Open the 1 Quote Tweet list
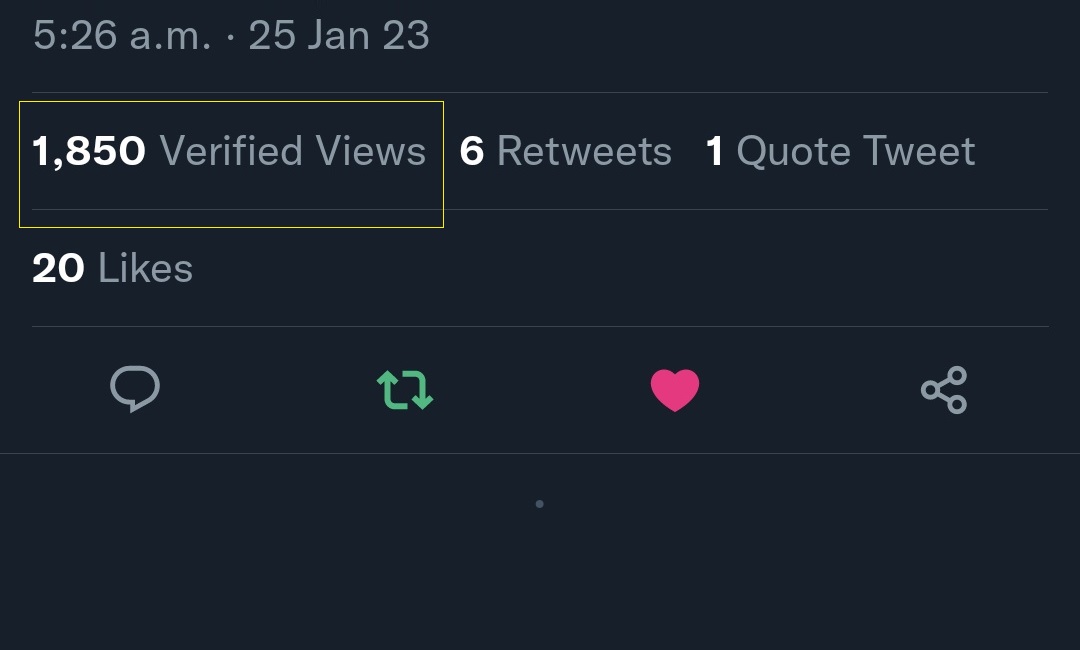 tap(840, 152)
